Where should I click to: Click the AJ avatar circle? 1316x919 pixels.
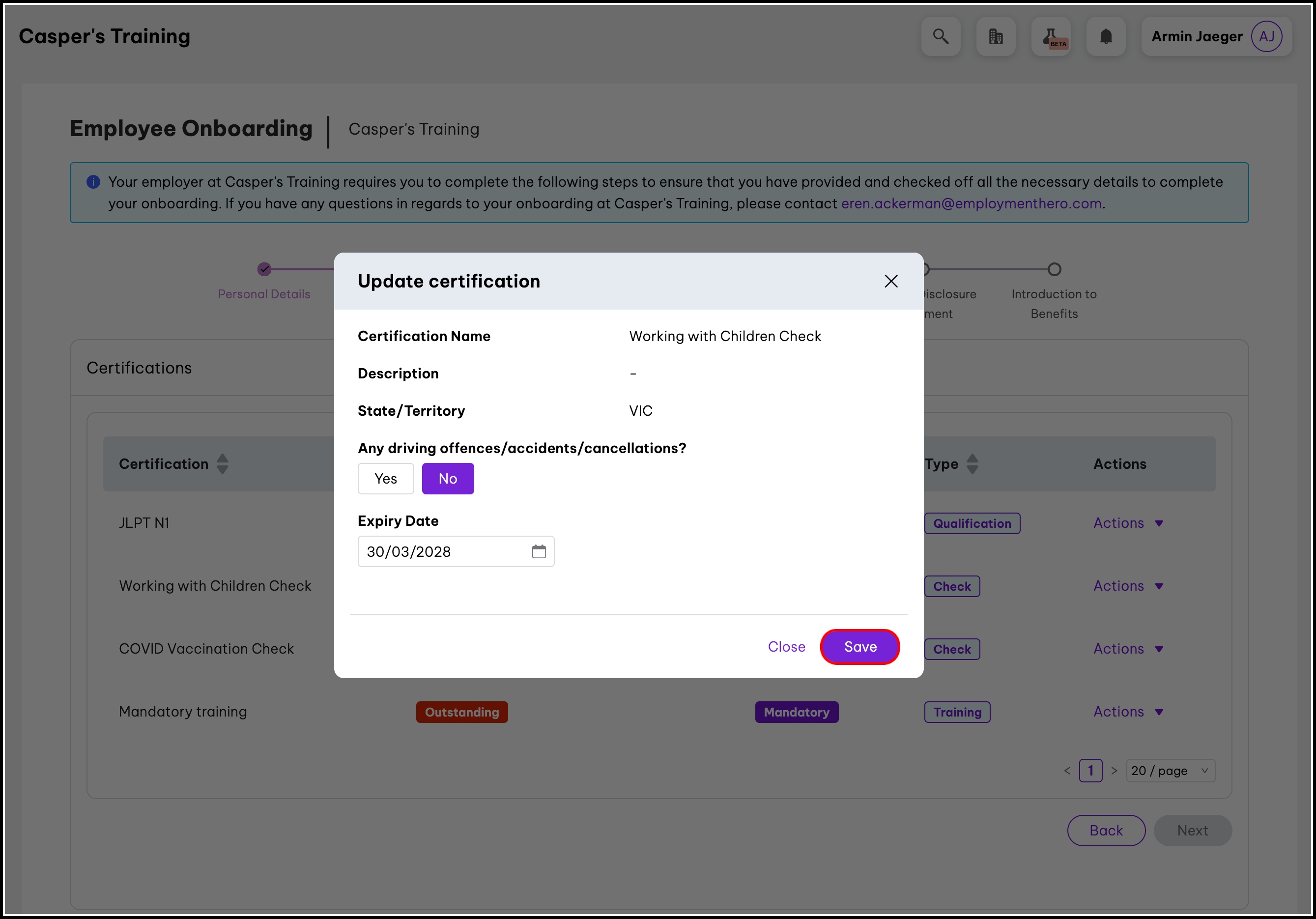[x=1266, y=37]
